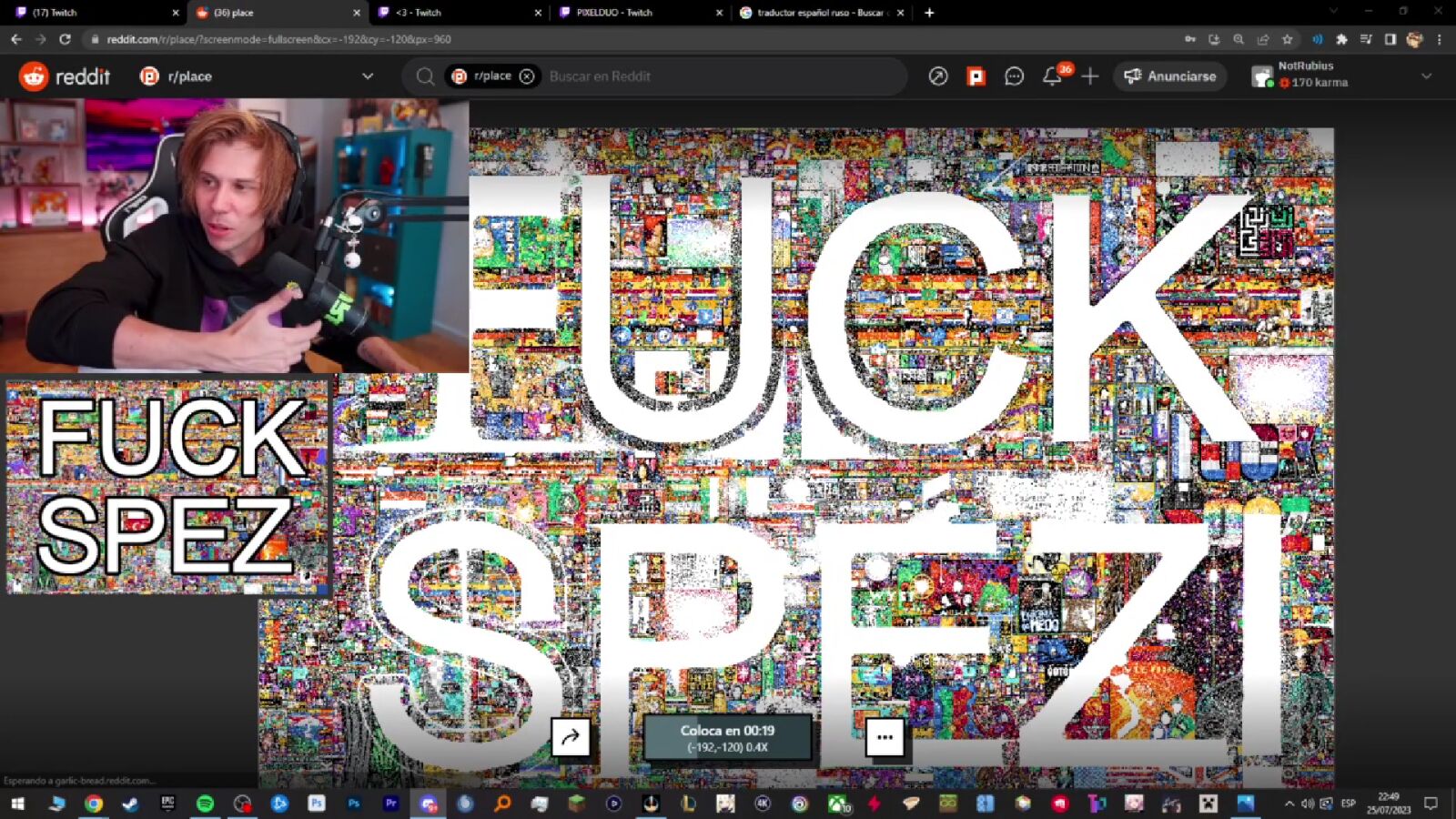Launch Spotify from the taskbar
Viewport: 1456px width, 819px height.
tap(205, 804)
